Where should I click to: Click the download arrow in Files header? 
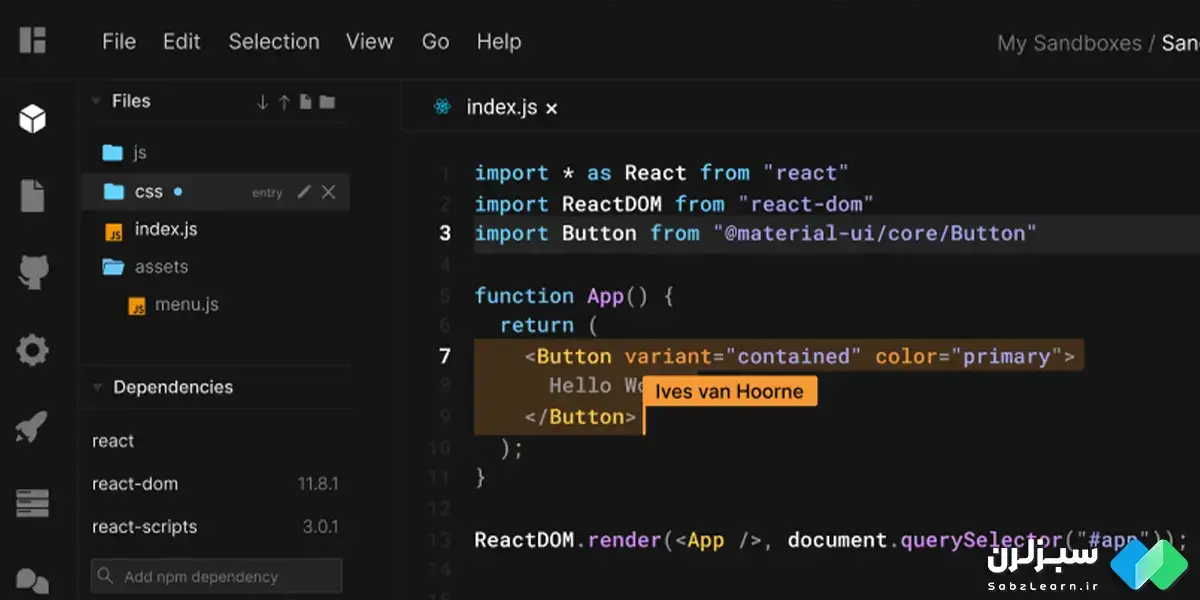[263, 102]
